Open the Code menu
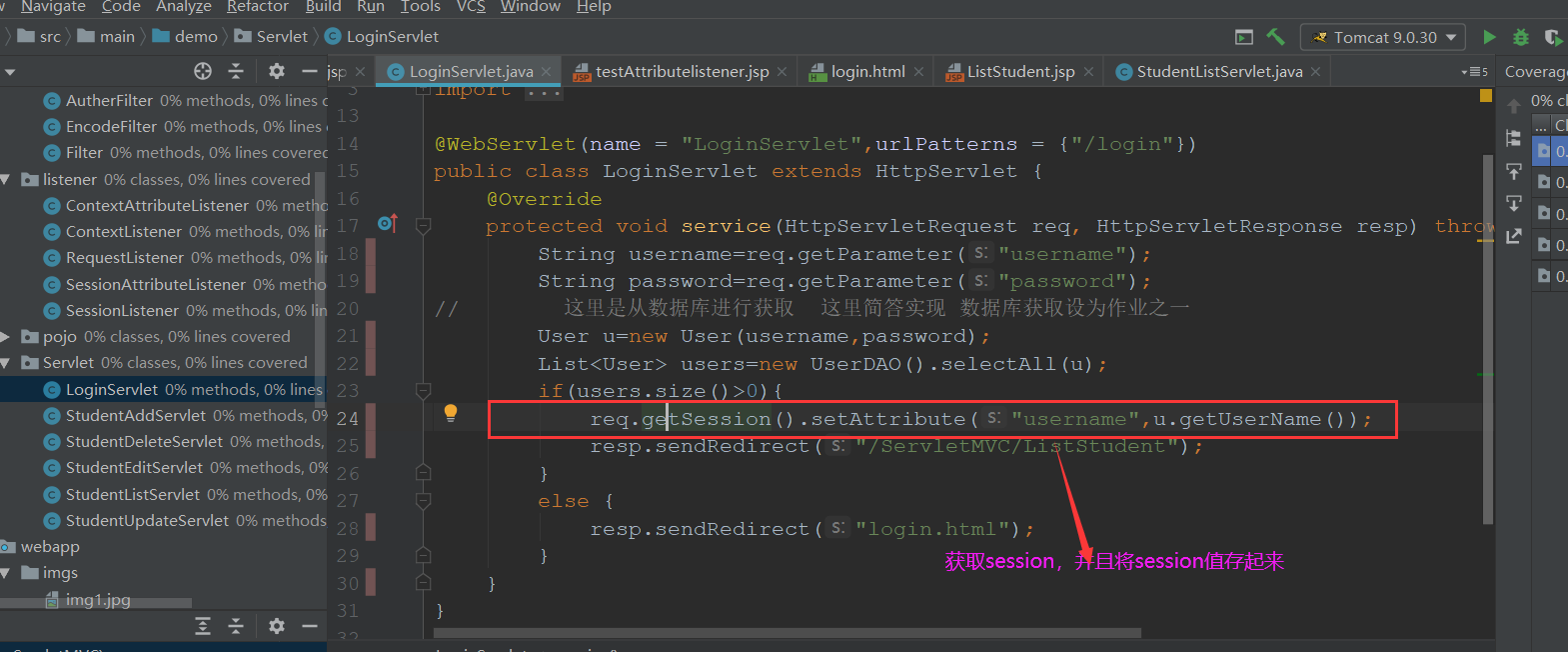This screenshot has height=652, width=1568. coord(121,7)
